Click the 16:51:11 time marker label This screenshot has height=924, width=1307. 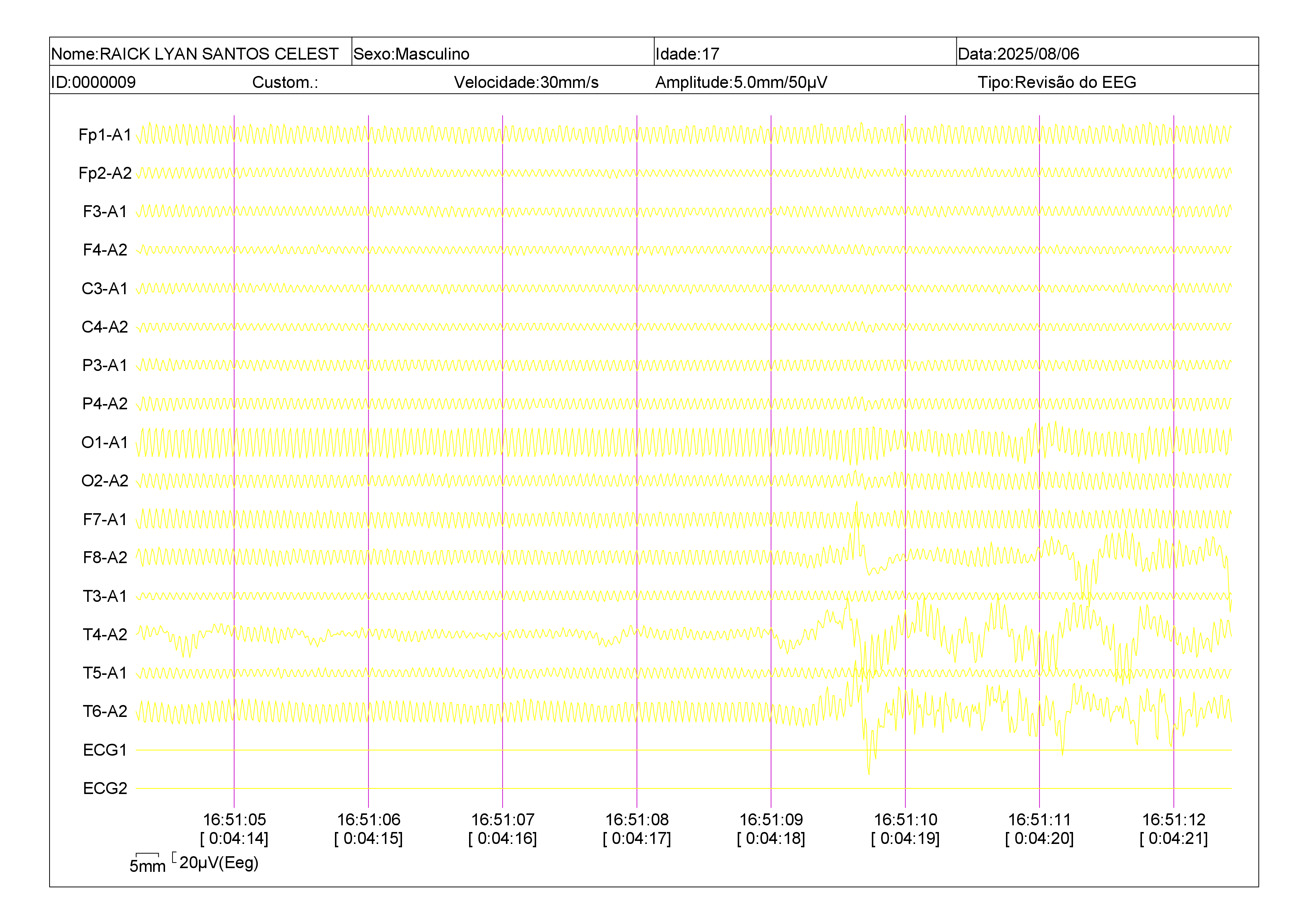(x=1039, y=820)
